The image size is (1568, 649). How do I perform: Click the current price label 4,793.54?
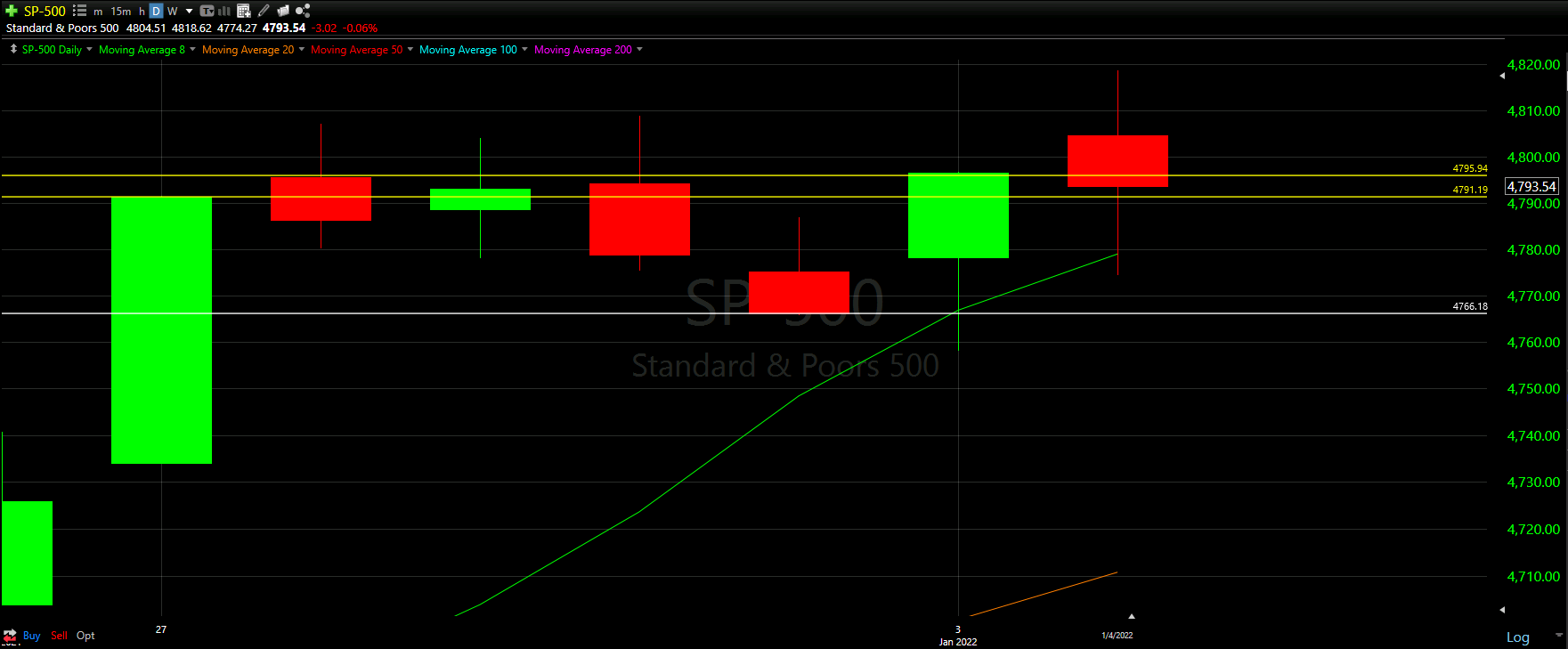click(x=1531, y=186)
